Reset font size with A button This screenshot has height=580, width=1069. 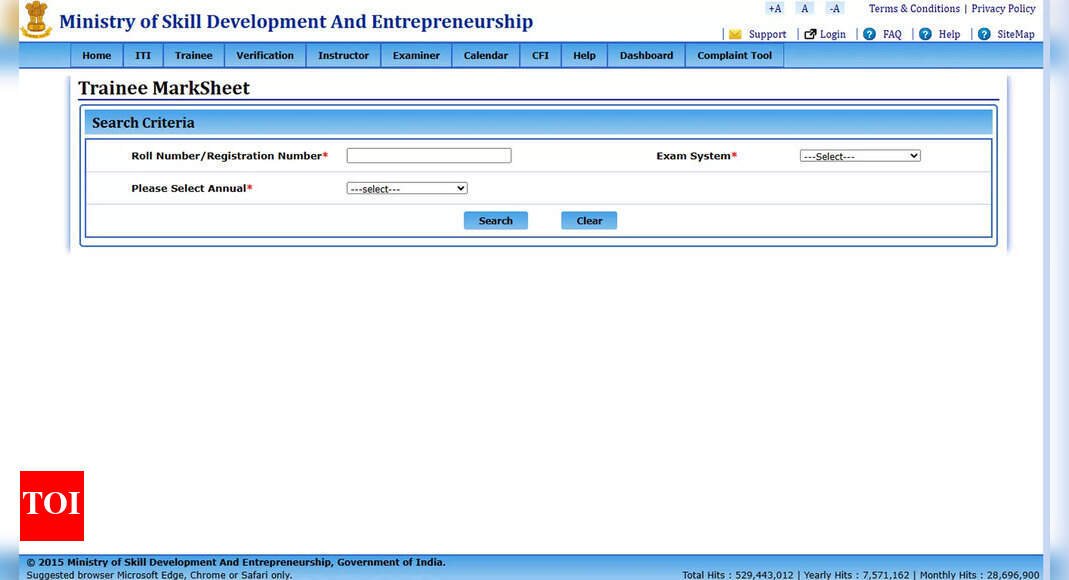pos(804,9)
